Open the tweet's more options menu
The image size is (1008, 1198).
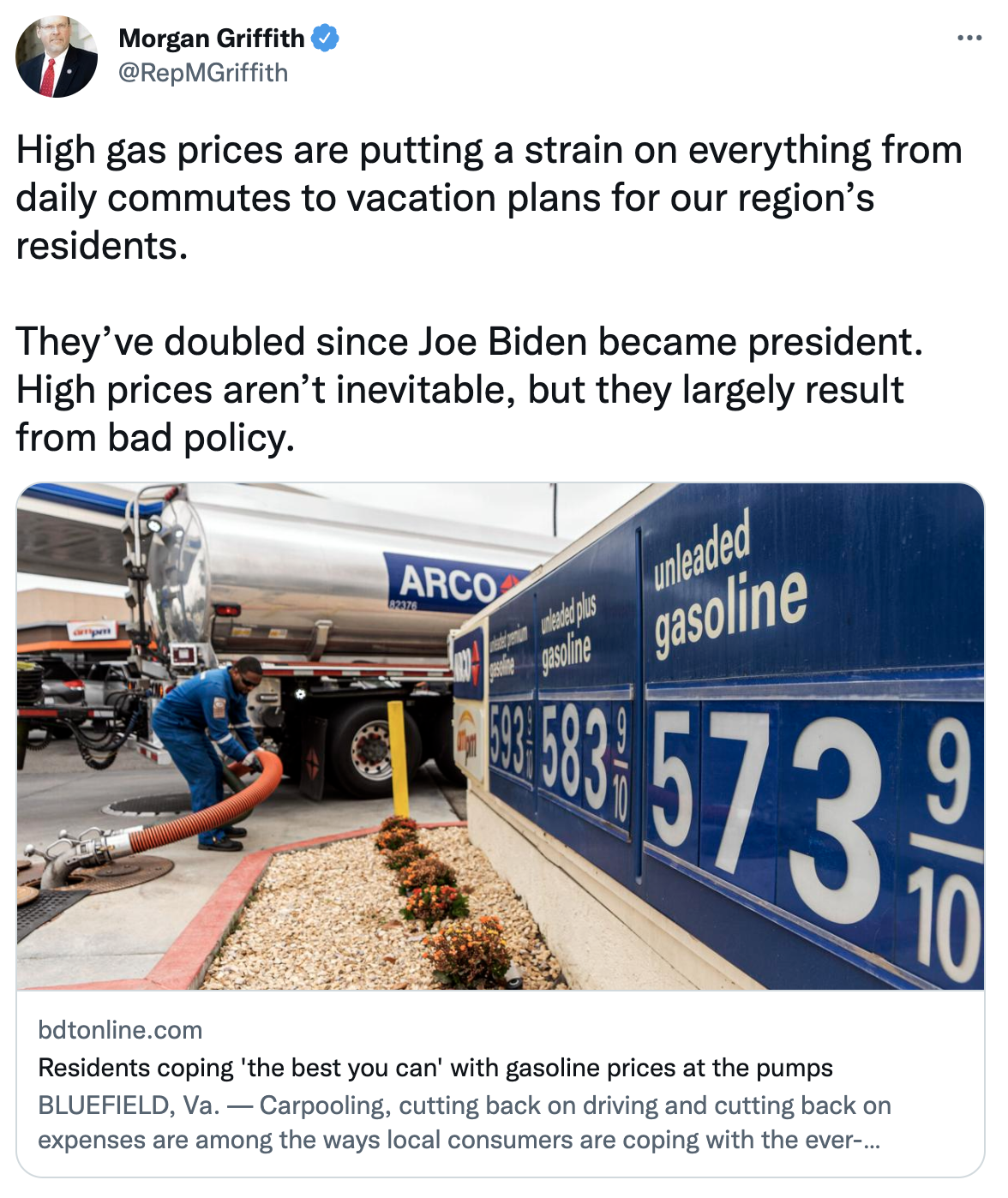(x=969, y=39)
